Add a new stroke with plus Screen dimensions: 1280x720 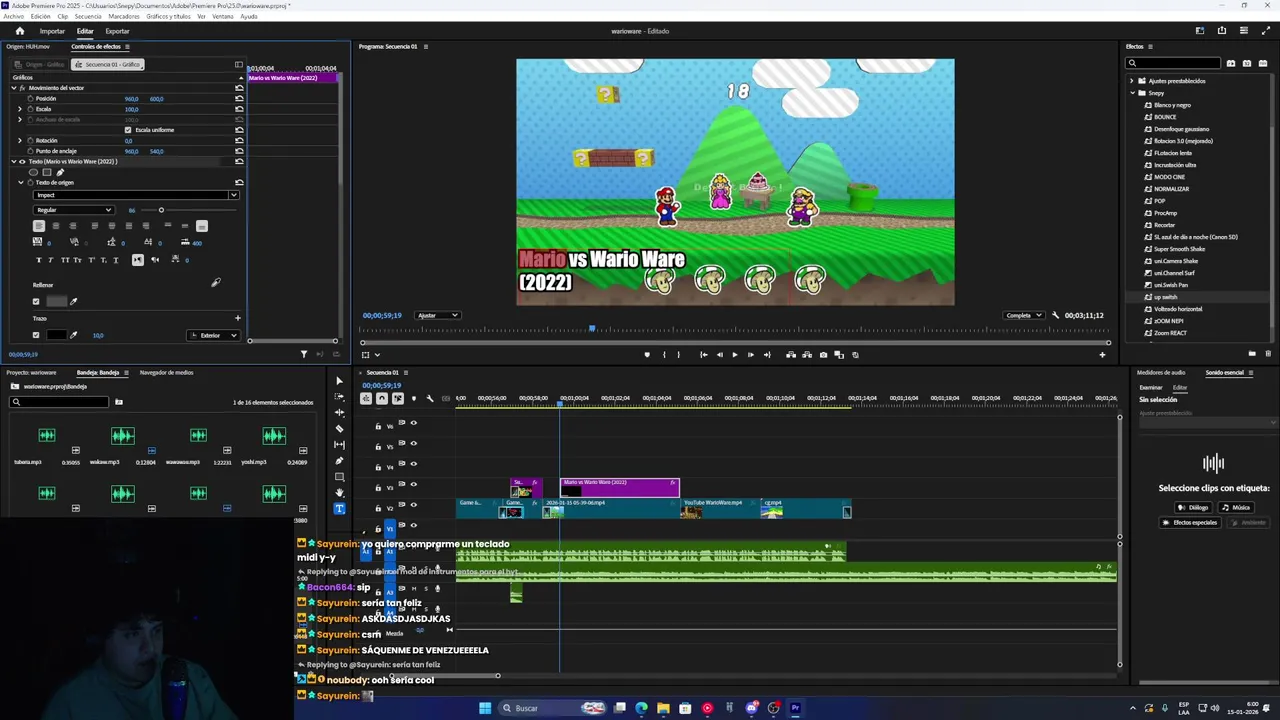237,318
